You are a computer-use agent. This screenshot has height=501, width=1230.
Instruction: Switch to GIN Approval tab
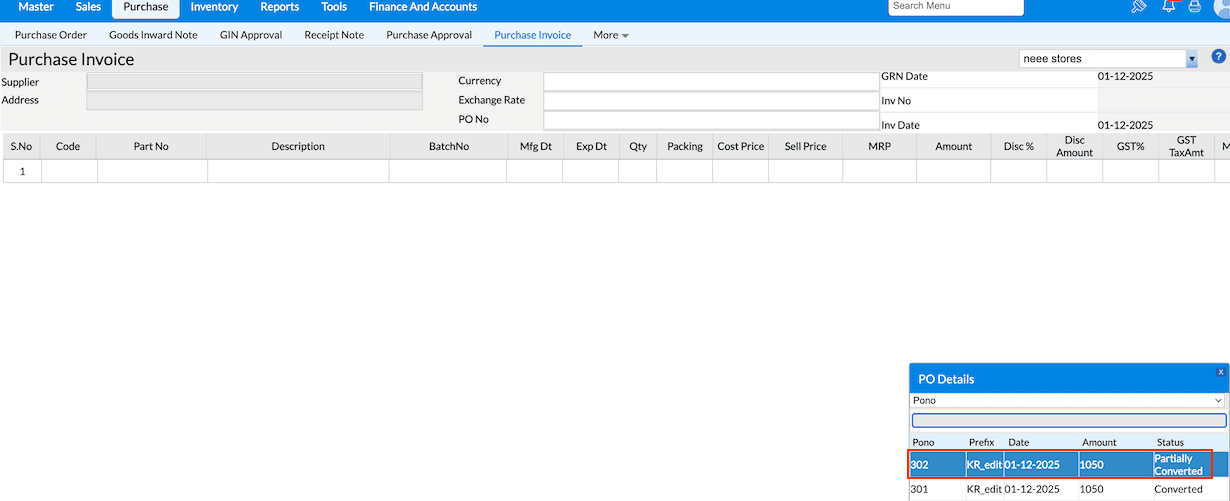[251, 35]
